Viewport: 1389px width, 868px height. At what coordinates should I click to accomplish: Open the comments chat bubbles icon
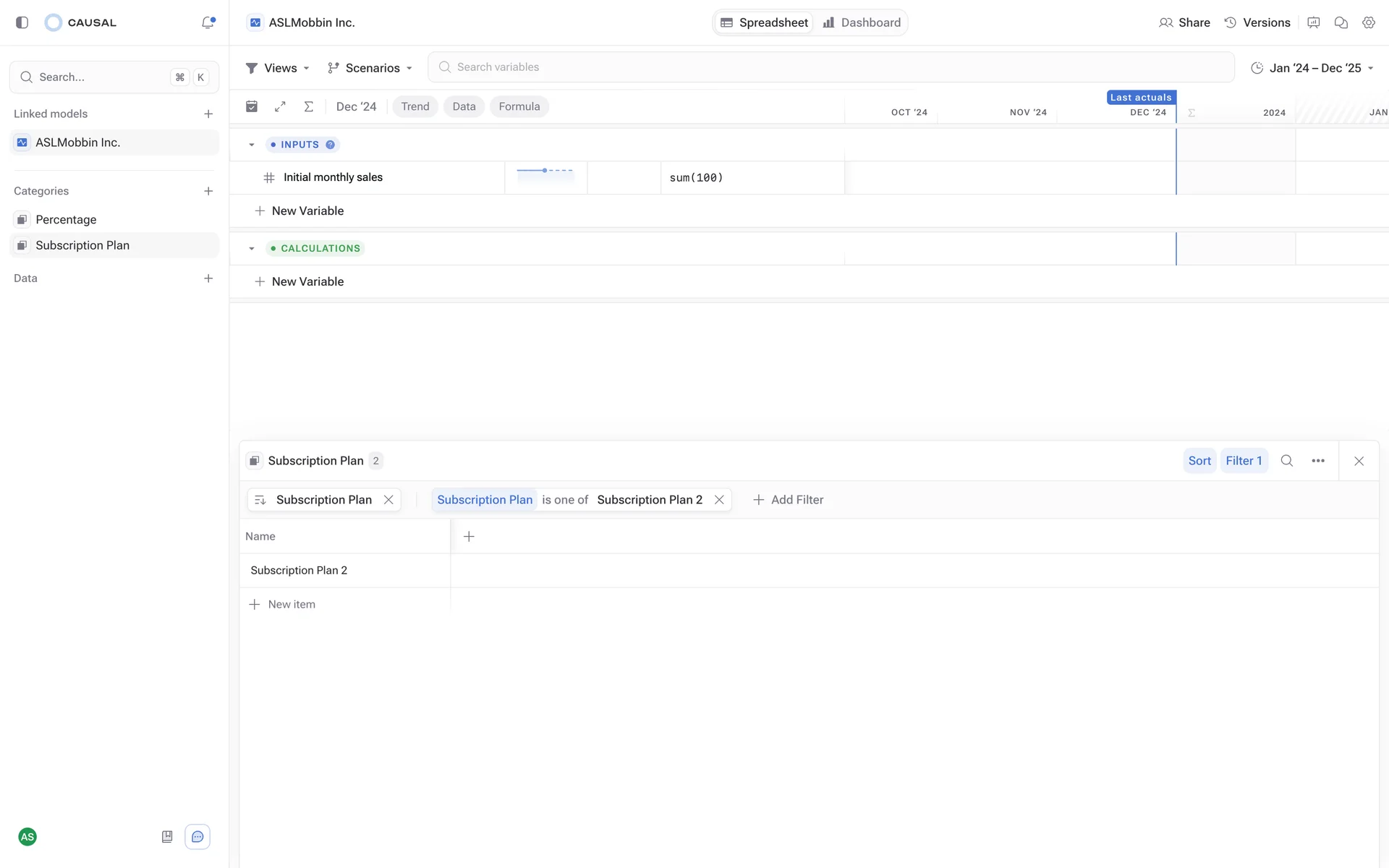(x=1341, y=22)
